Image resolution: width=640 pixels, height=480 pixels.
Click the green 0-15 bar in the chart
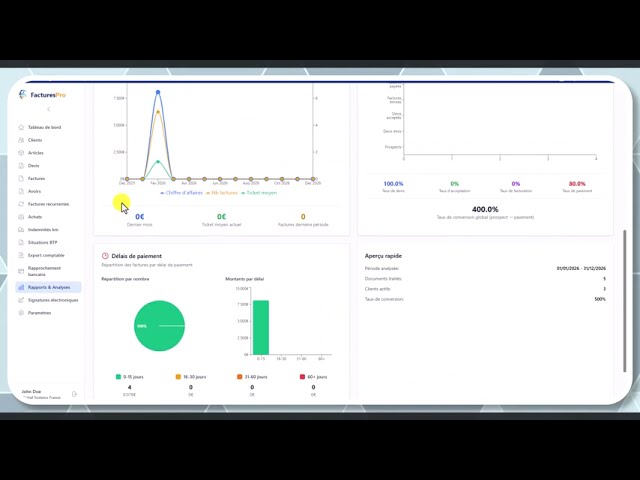[261, 328]
